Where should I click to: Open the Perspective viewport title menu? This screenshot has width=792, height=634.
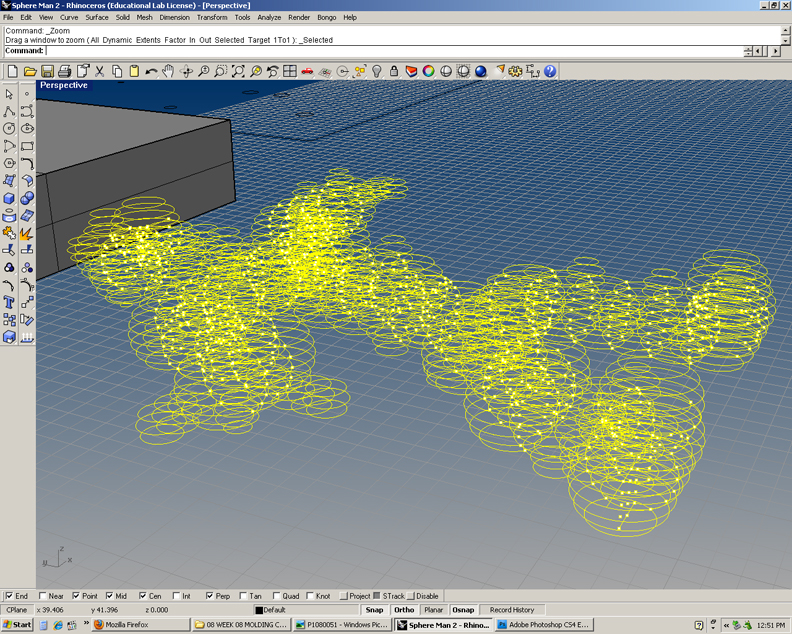tap(64, 86)
